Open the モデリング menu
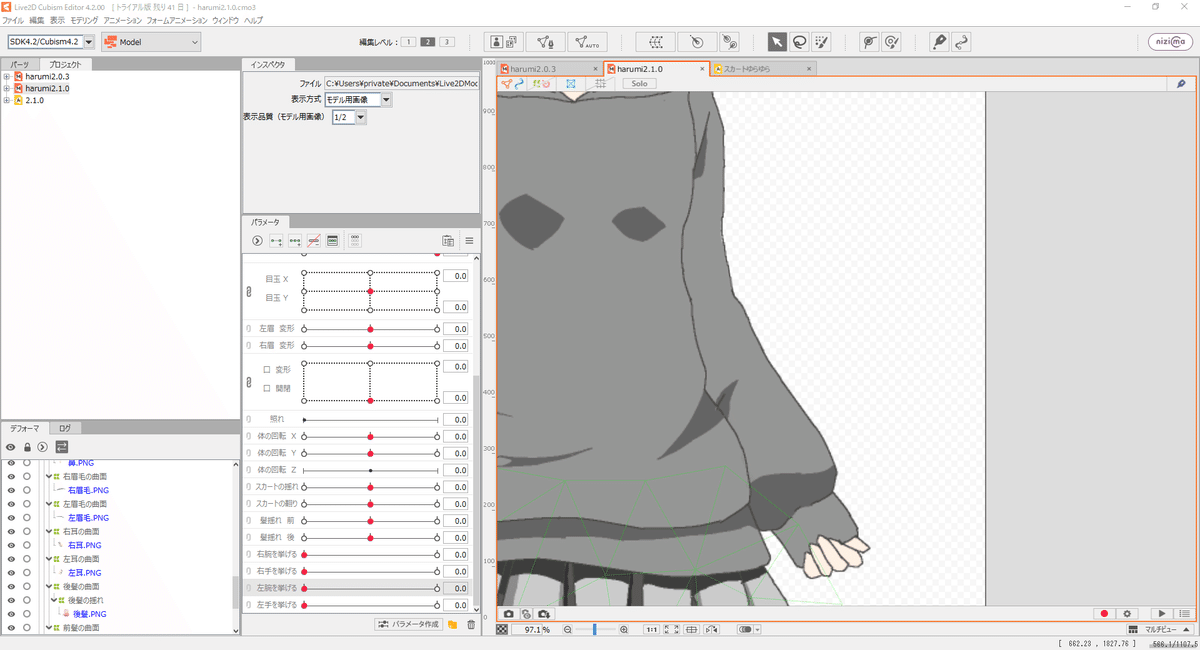This screenshot has height=650, width=1200. pos(84,20)
